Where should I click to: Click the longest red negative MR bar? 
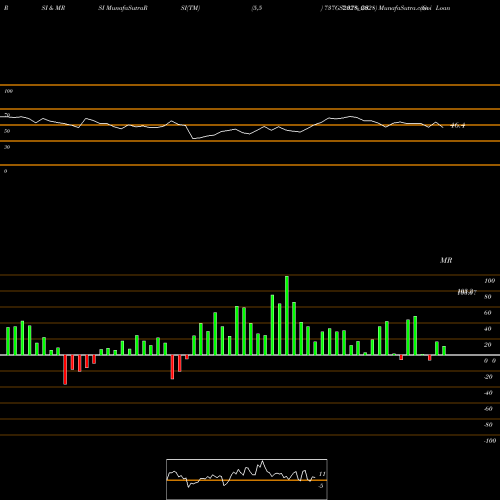(x=65, y=370)
